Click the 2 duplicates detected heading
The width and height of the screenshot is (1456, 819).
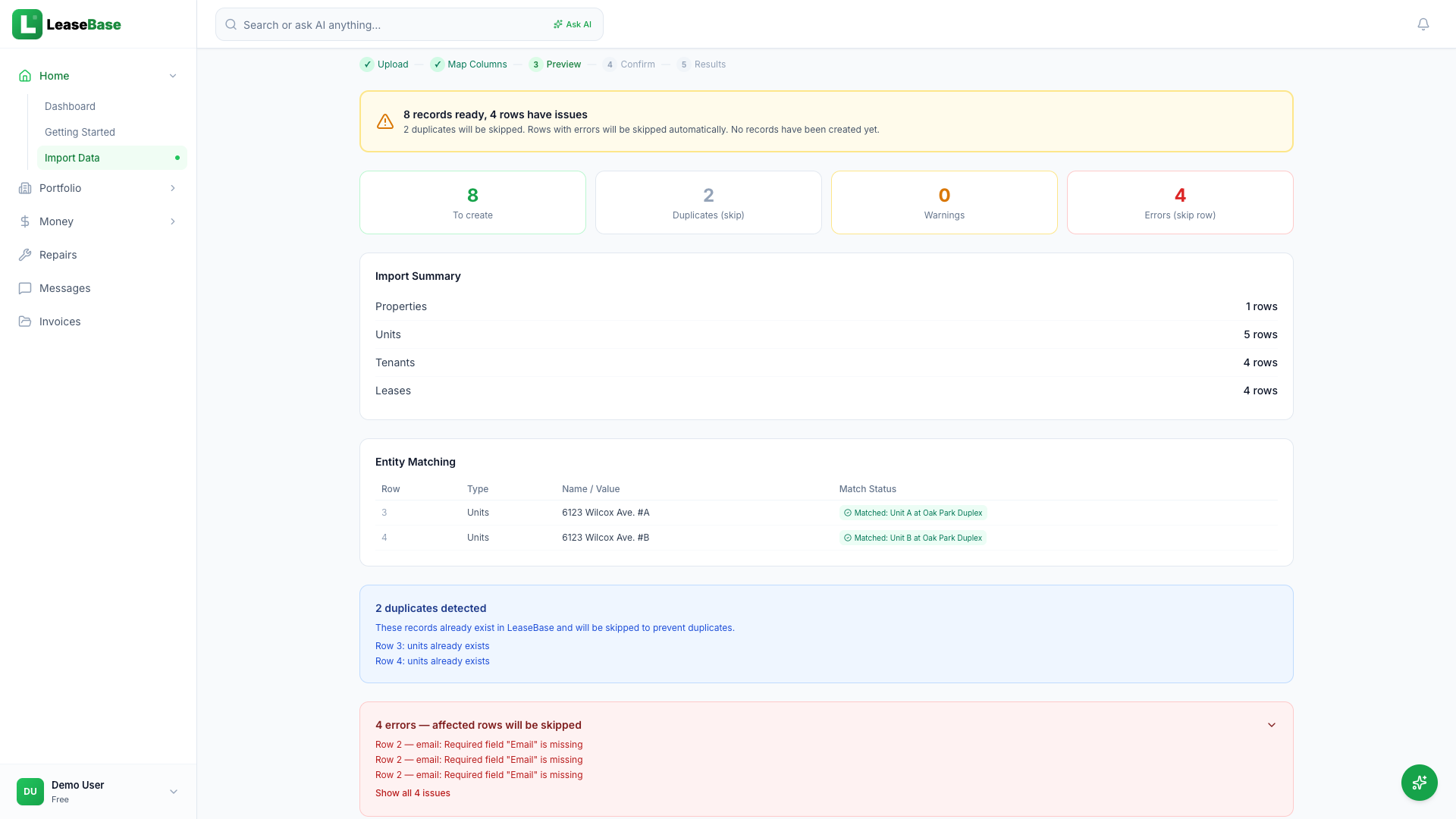431,608
